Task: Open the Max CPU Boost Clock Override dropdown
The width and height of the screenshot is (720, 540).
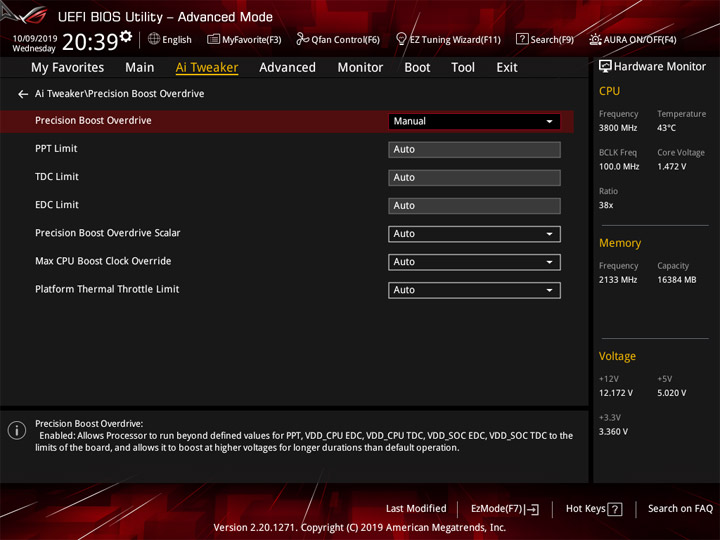Action: 474,262
